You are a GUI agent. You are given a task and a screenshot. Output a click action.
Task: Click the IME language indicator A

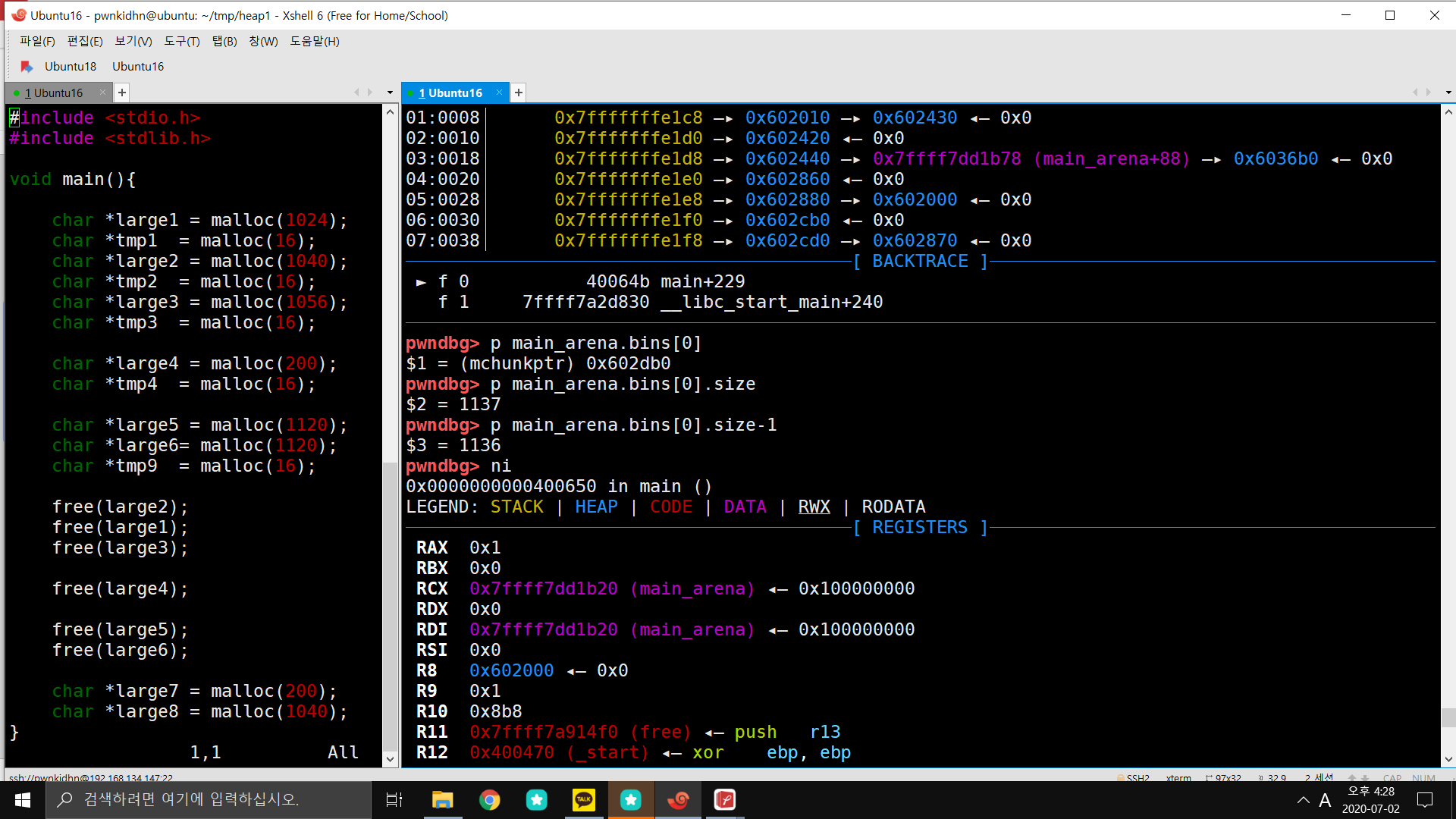1325,800
